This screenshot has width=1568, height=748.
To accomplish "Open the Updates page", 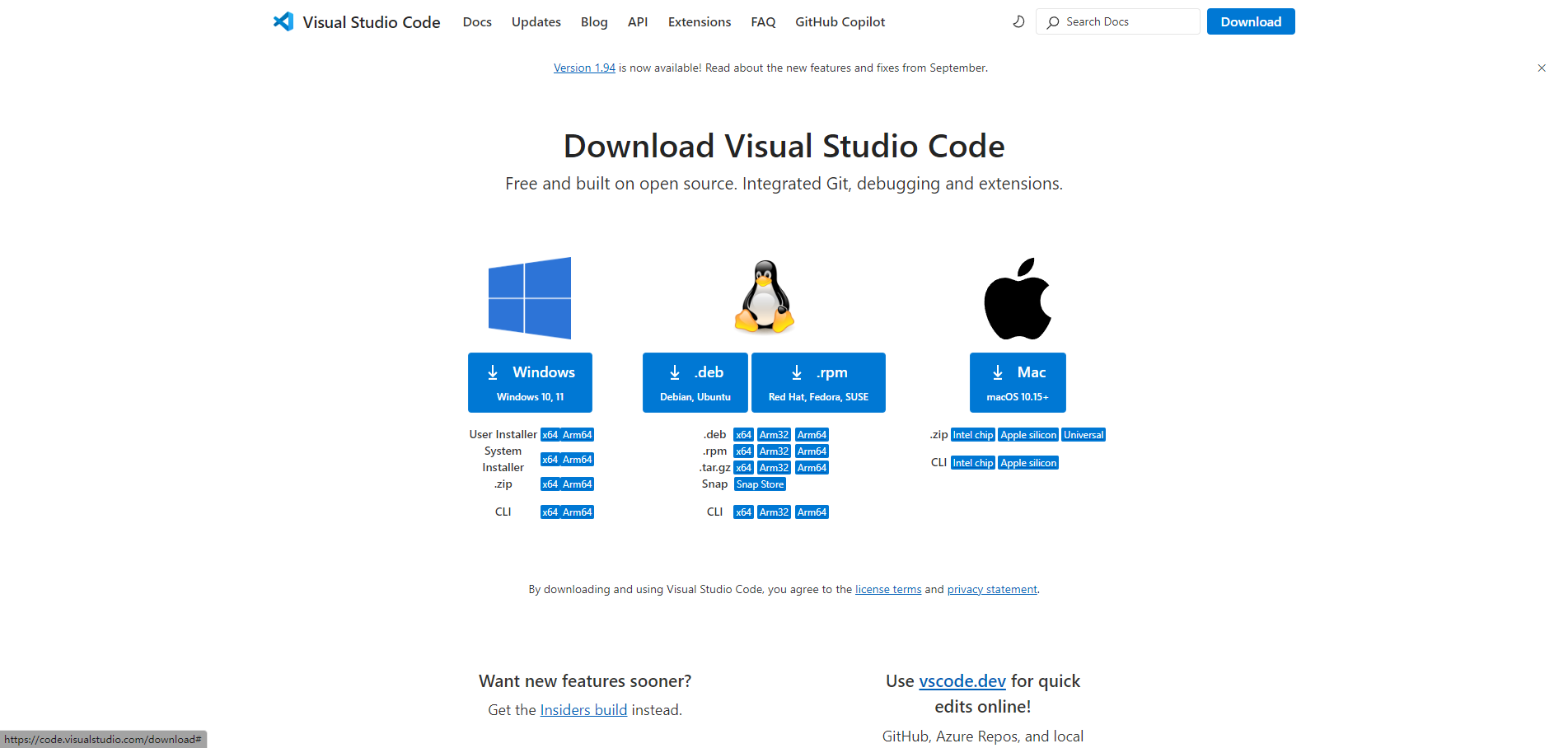I will (536, 22).
